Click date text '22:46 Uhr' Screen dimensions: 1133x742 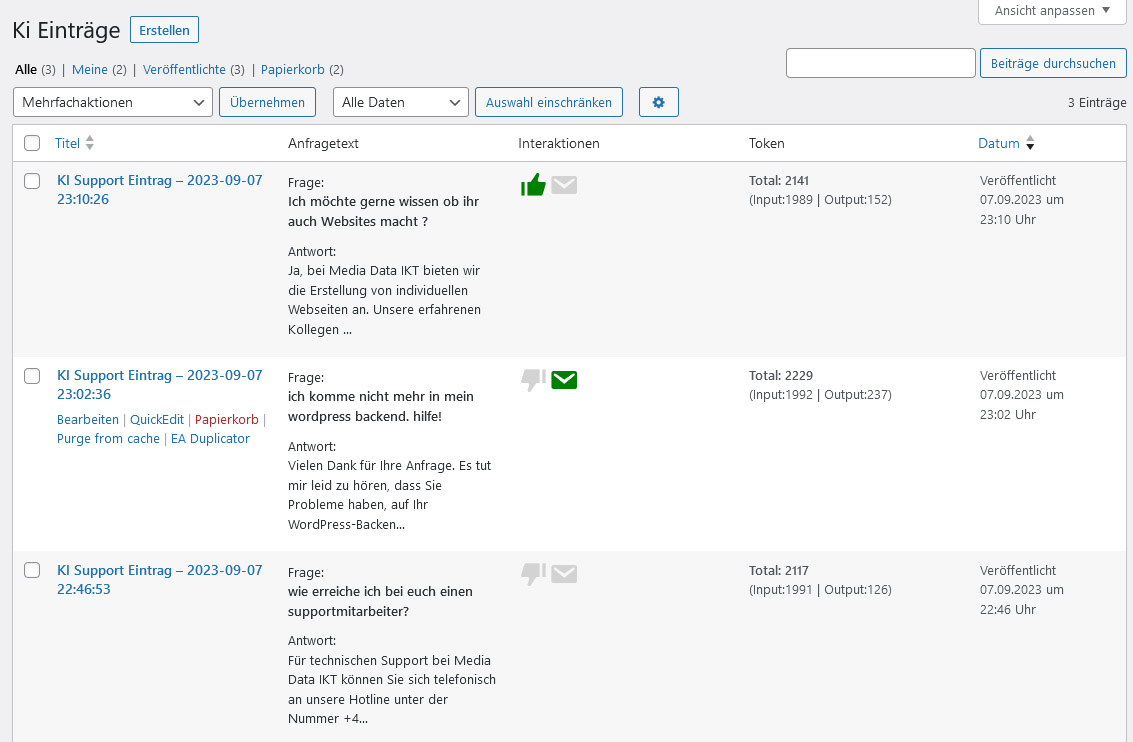(x=1008, y=610)
